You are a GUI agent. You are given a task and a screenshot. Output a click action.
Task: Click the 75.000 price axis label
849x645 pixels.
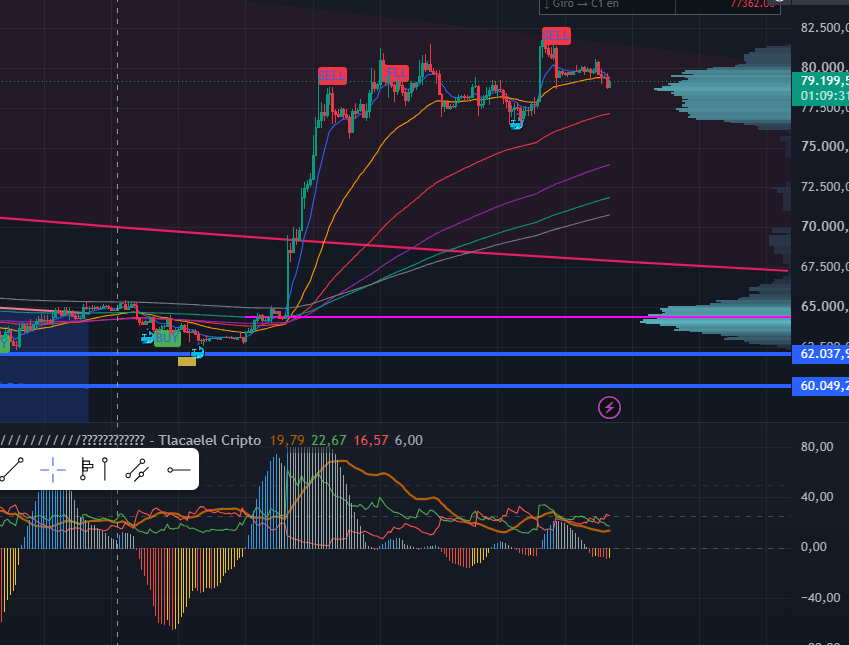824,146
